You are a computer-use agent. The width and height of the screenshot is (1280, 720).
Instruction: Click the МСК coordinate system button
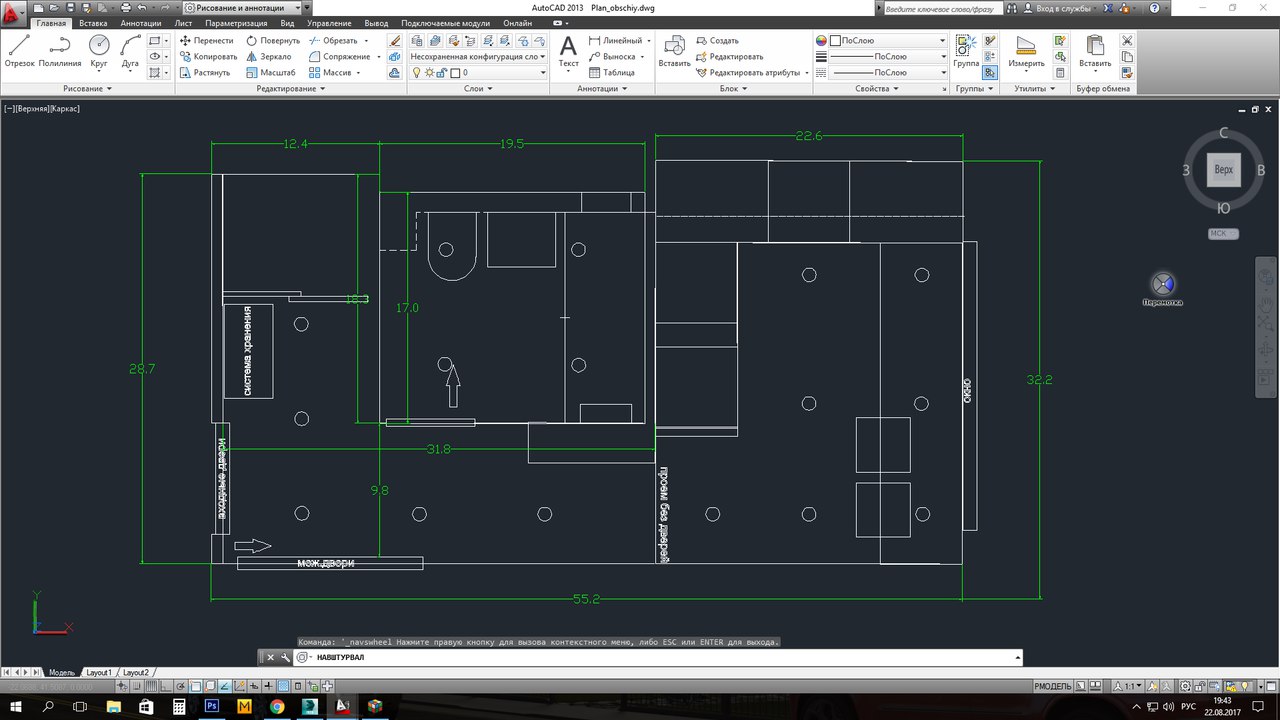click(x=1223, y=234)
